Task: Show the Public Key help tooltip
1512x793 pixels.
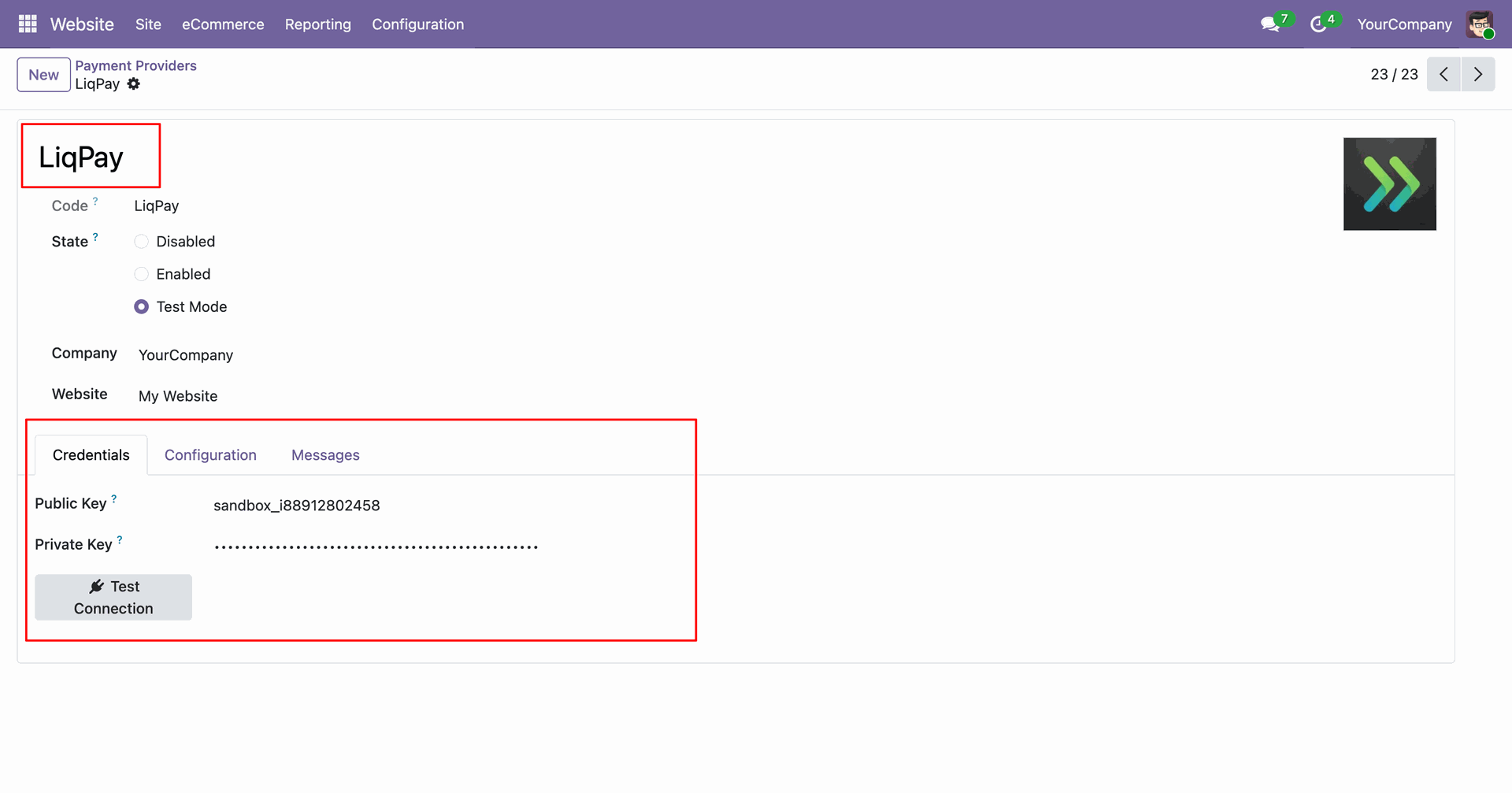Action: point(114,499)
